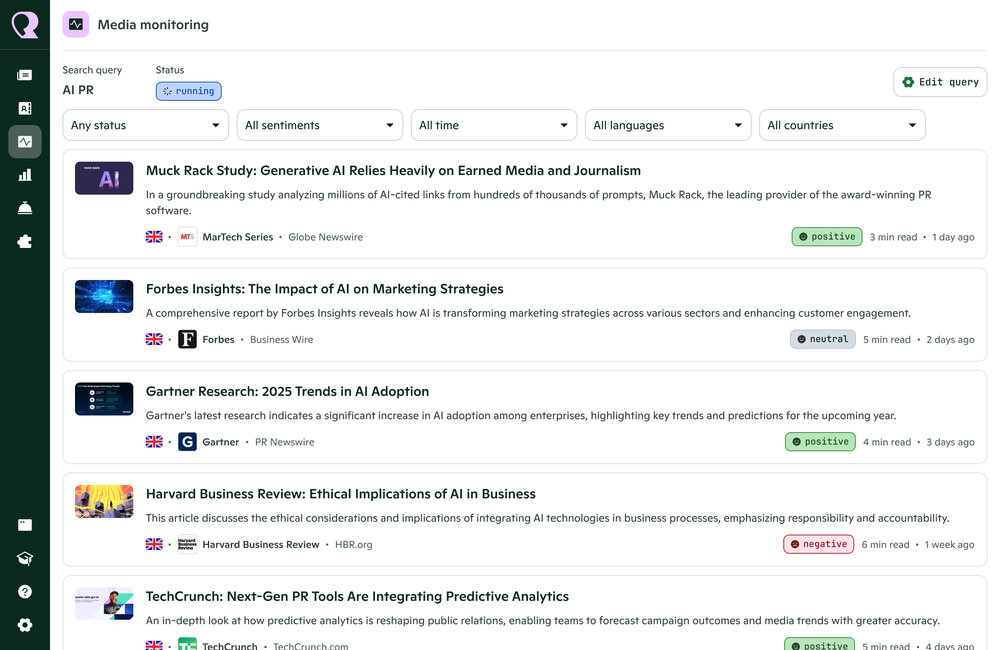Click the app logo at top left
The image size is (1000, 650).
[x=25, y=25]
